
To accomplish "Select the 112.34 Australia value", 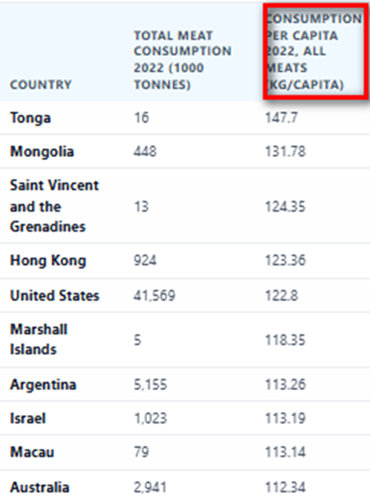I will (285, 487).
